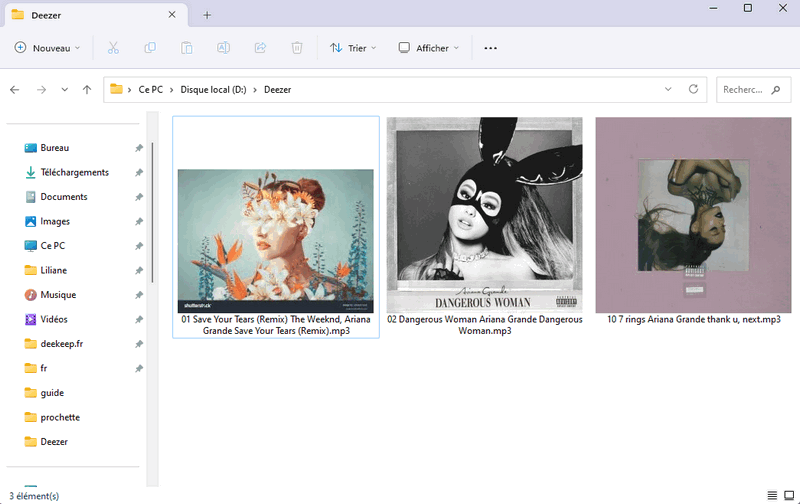This screenshot has width=800, height=504.
Task: Click filename 01 Save Your Tears (Remix)
Action: pyautogui.click(x=276, y=325)
